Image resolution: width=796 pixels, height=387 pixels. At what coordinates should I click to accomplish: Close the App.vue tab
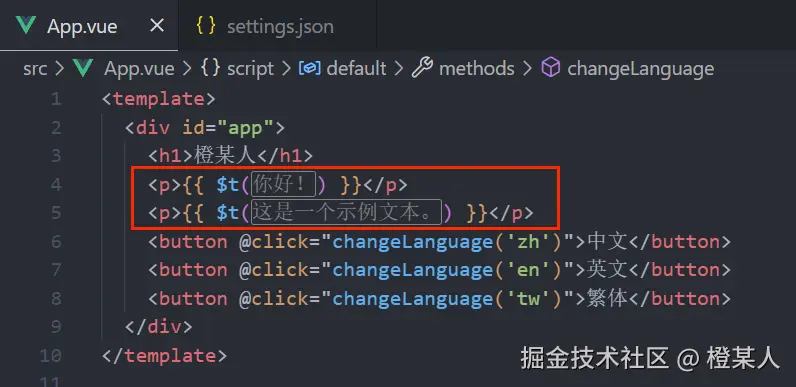(x=157, y=25)
